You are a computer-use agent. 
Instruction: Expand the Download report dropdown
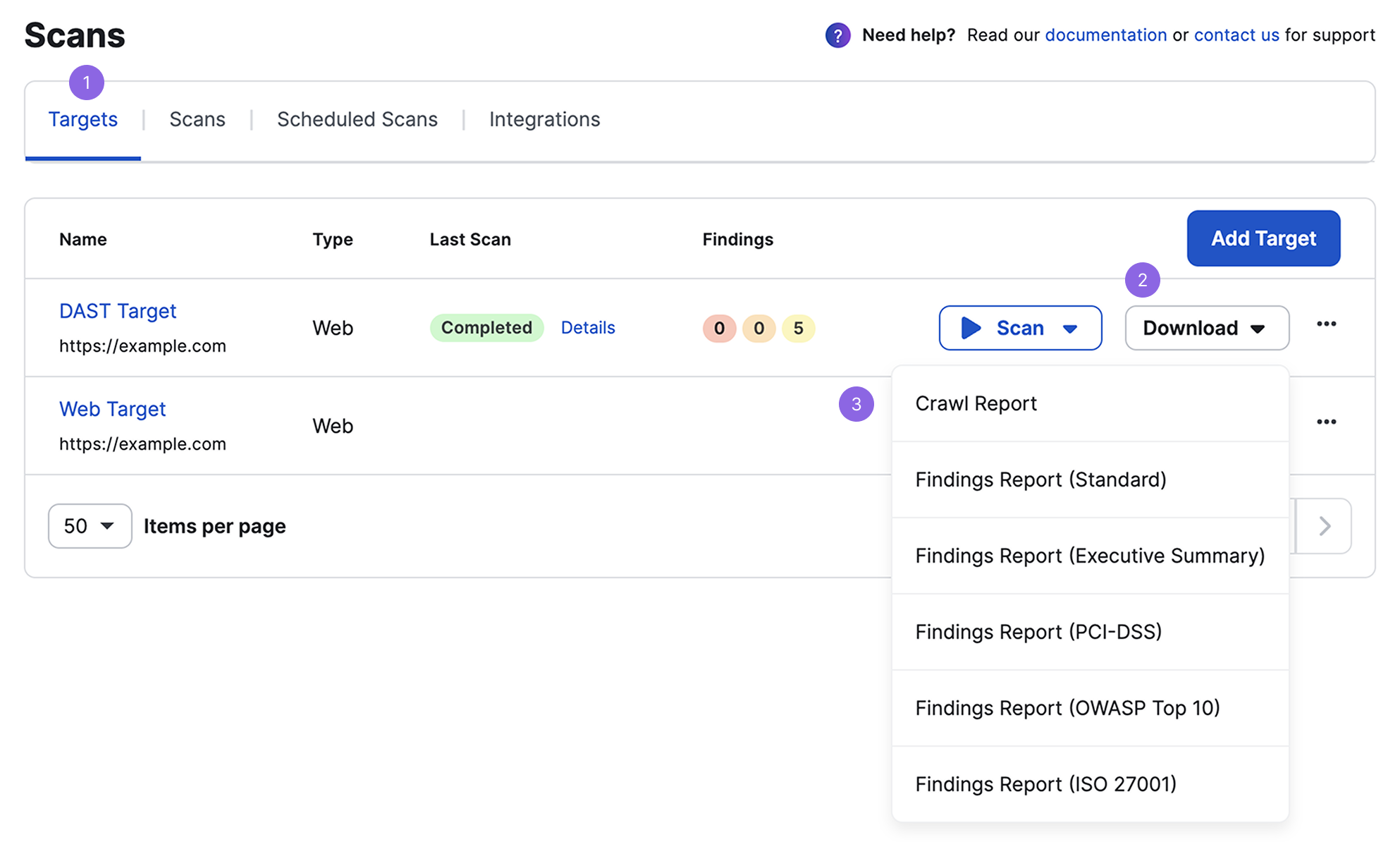(1204, 327)
